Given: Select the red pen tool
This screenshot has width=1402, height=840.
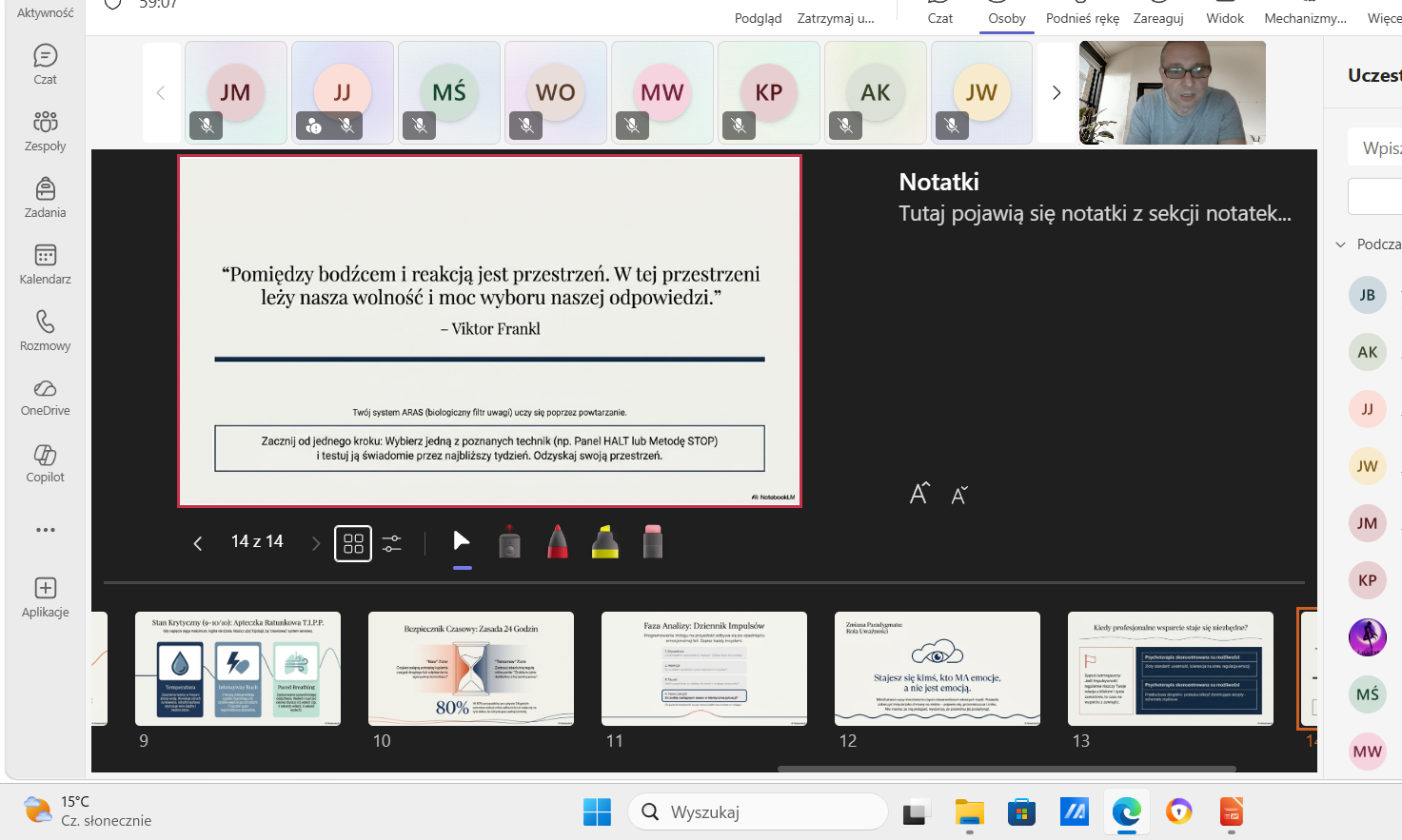Looking at the screenshot, I should 558,541.
